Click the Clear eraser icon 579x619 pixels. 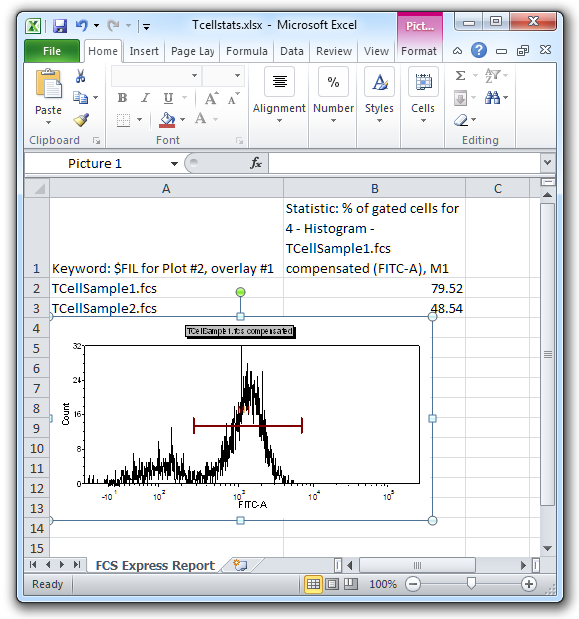(461, 120)
